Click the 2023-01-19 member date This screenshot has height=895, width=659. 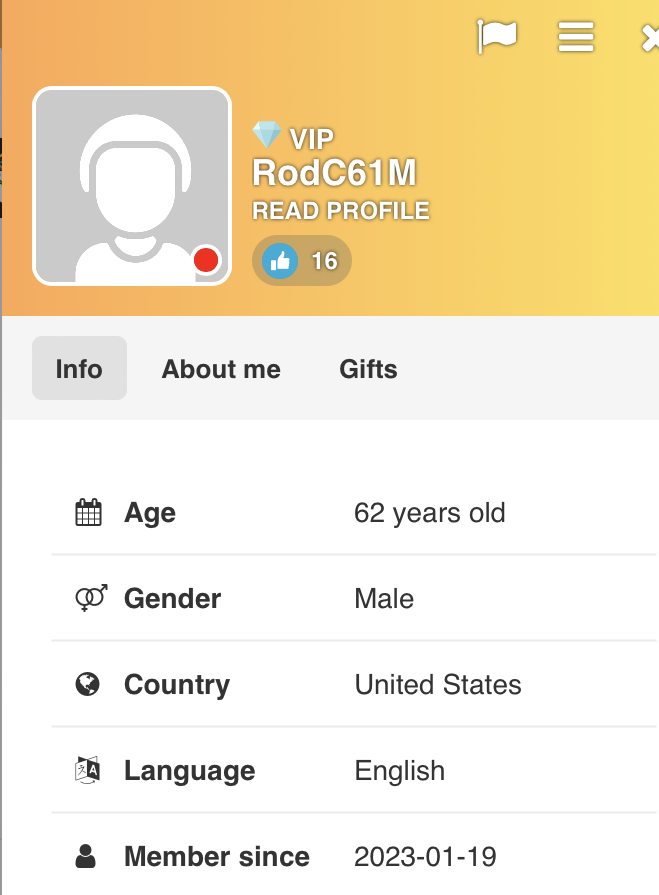[426, 857]
